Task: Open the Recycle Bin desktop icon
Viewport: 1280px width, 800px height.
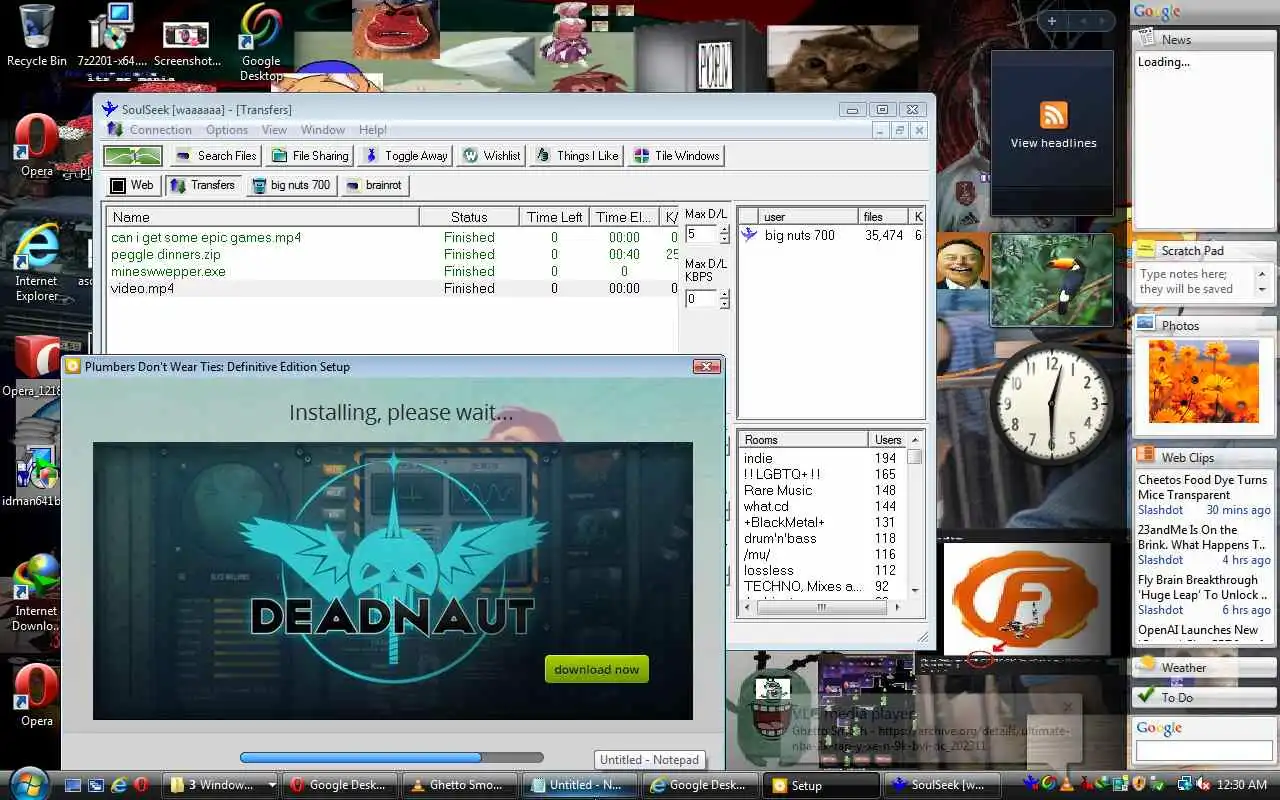Action: coord(36,35)
